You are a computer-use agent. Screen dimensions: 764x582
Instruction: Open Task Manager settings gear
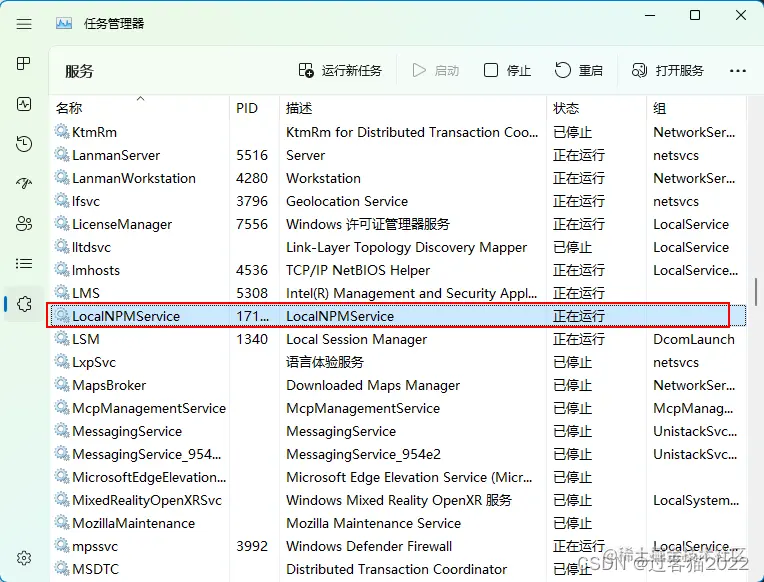pyautogui.click(x=24, y=558)
